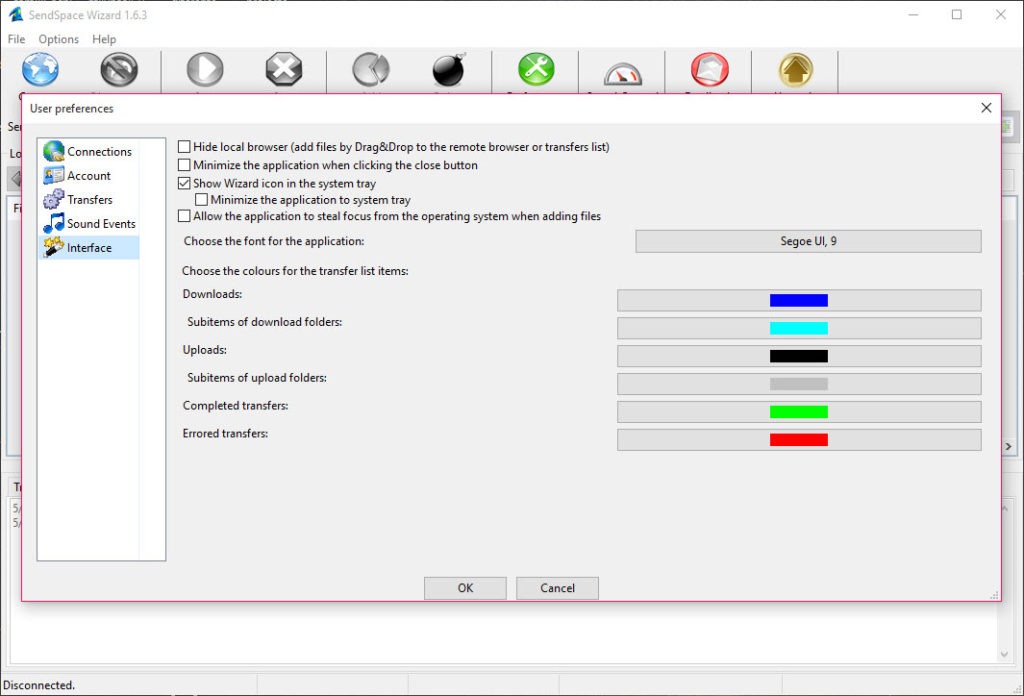
Task: Click the Disconnected status bar text
Action: coord(39,685)
